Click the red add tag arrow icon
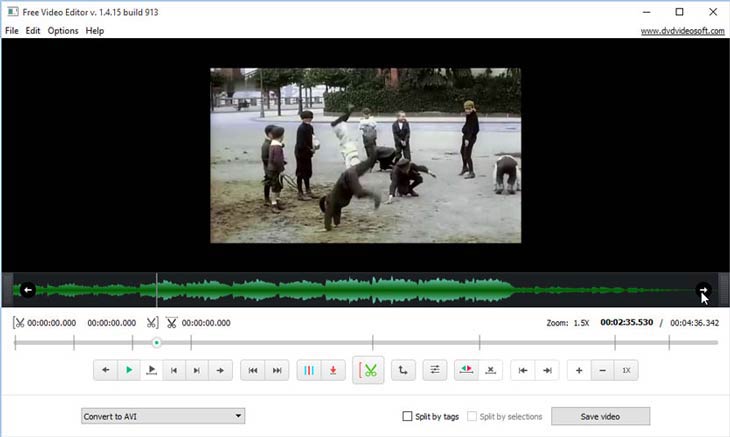This screenshot has width=730, height=437. [x=333, y=370]
